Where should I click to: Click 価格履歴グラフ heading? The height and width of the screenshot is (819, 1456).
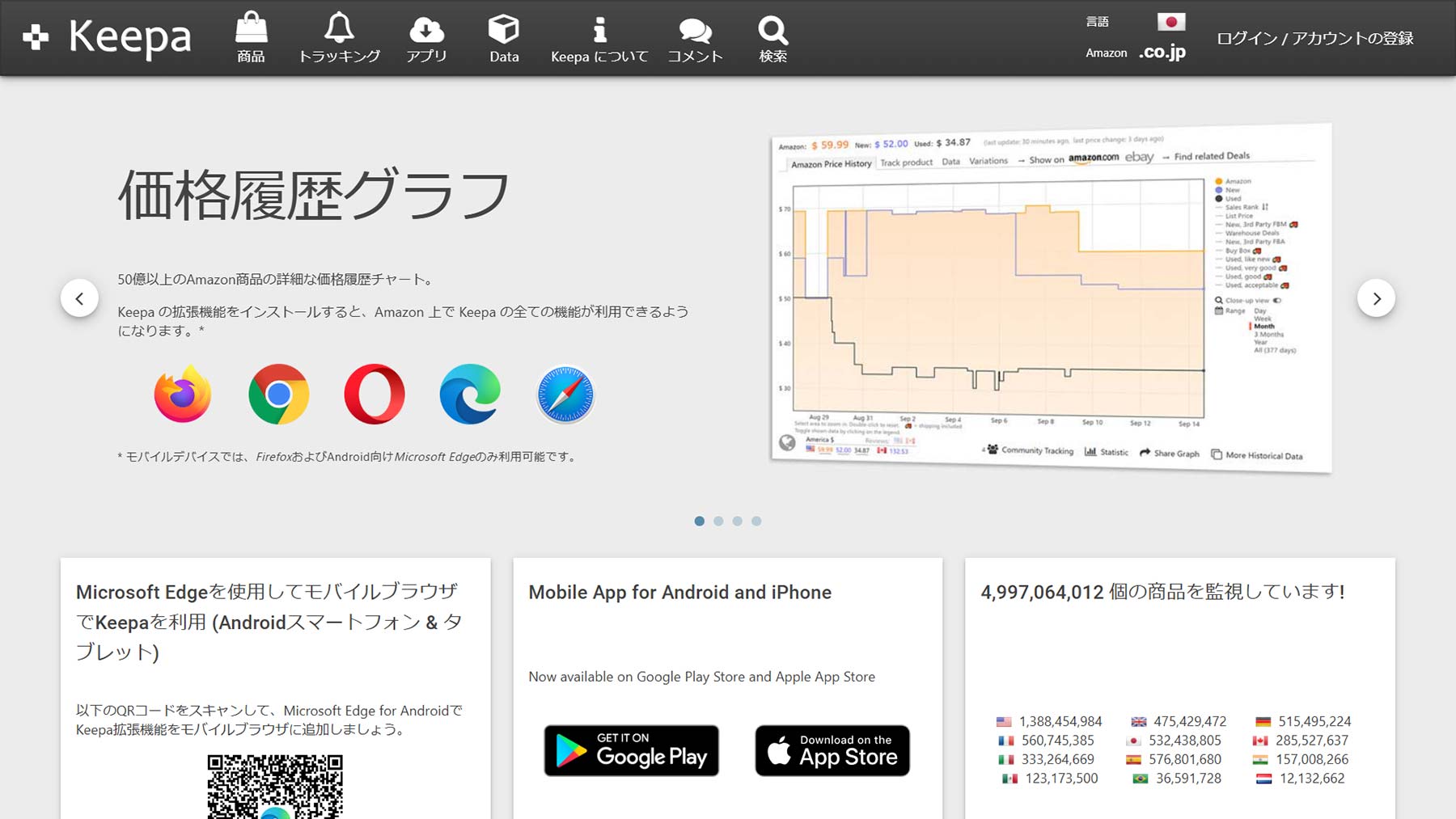coord(314,195)
